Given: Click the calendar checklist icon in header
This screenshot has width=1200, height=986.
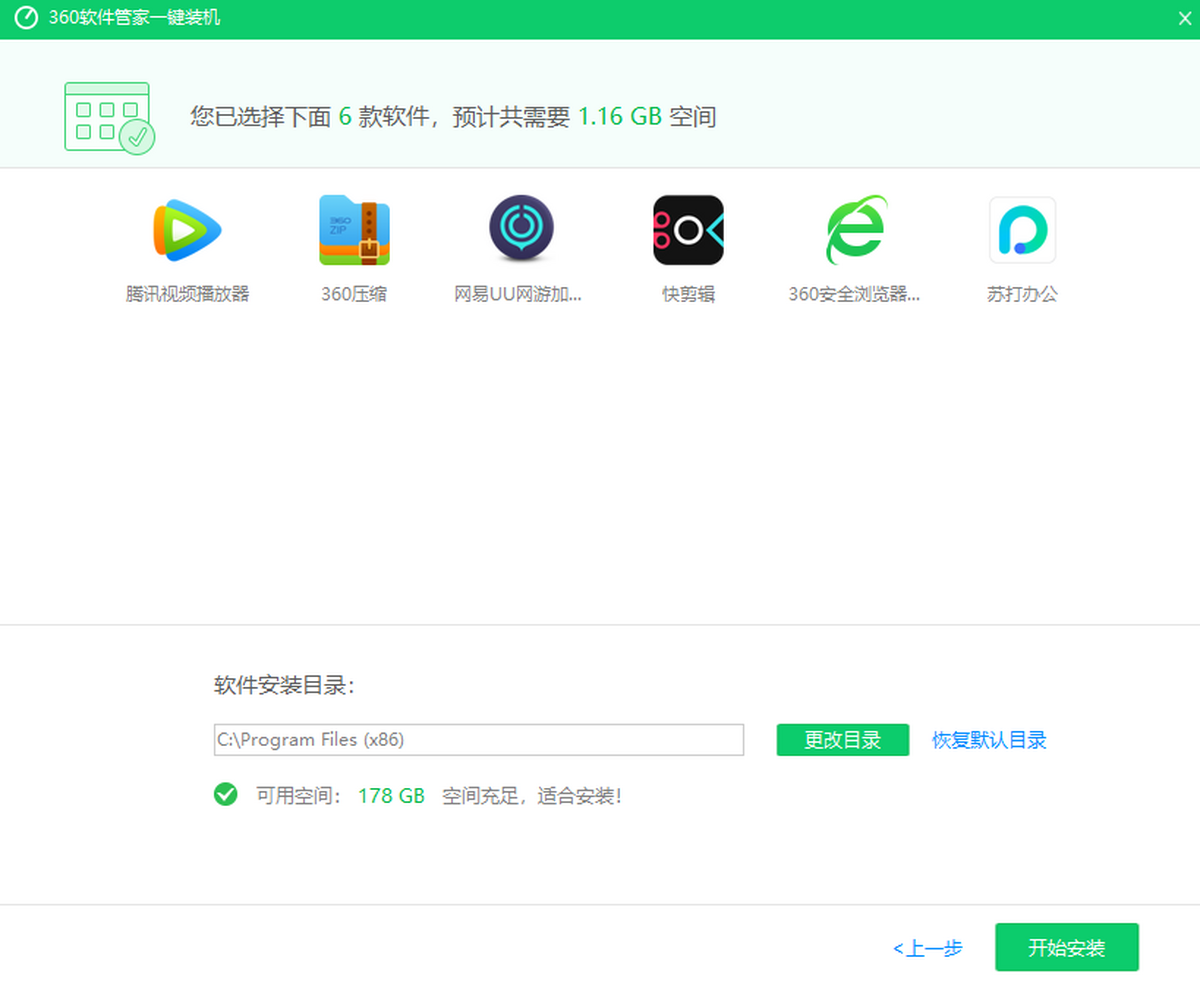Looking at the screenshot, I should (109, 118).
